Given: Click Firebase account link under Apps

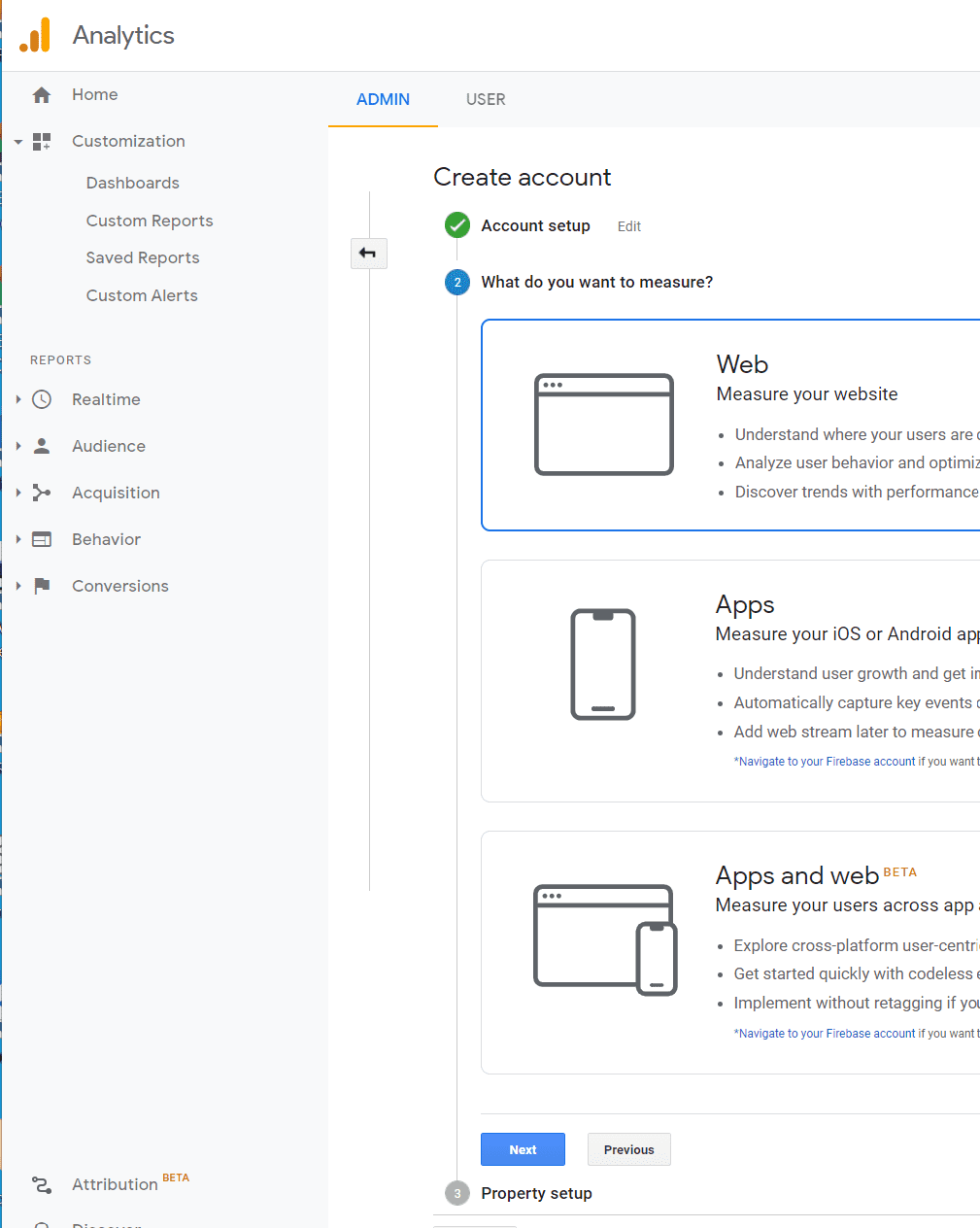Looking at the screenshot, I should 827,762.
